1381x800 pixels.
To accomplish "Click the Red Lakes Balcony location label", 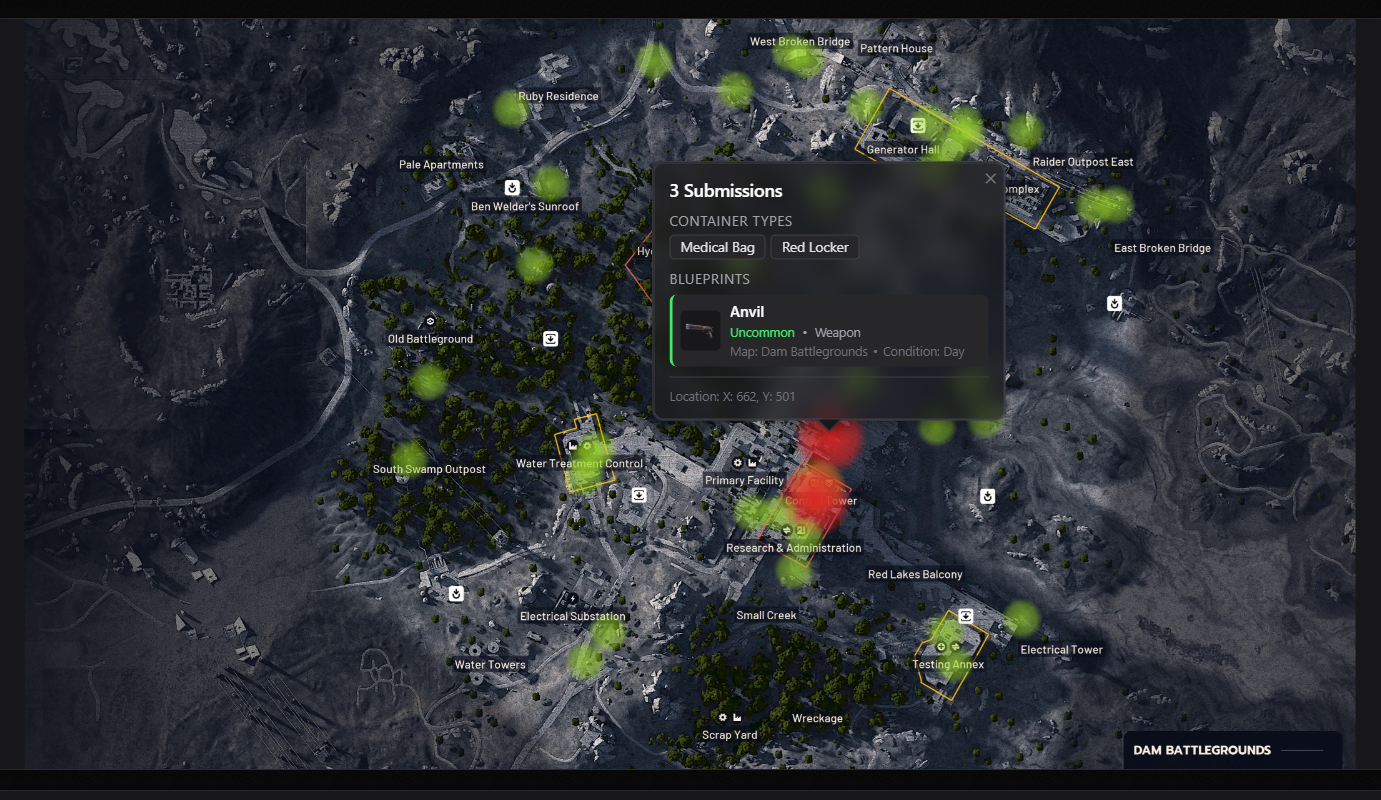I will pos(914,575).
